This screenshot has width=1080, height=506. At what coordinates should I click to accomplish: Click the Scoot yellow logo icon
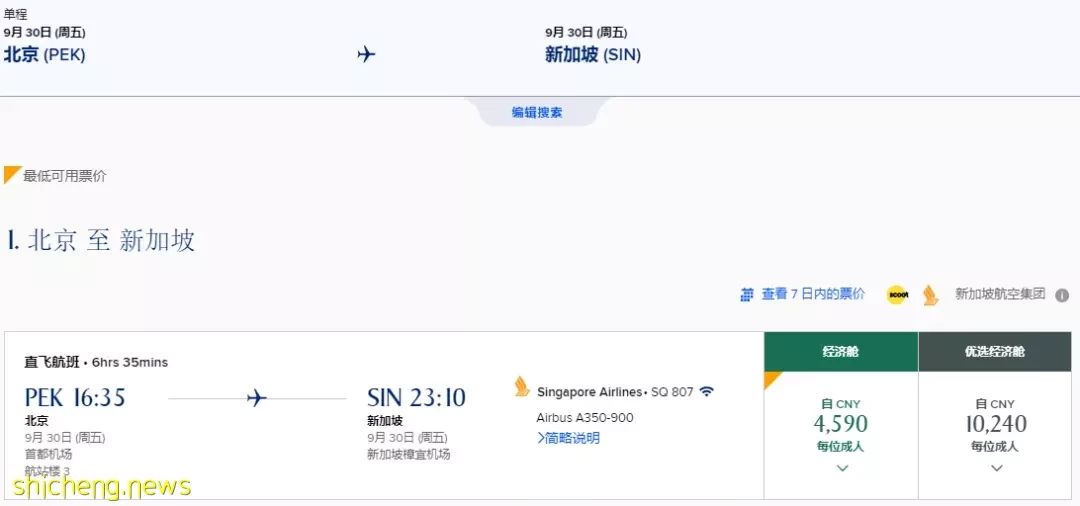897,295
